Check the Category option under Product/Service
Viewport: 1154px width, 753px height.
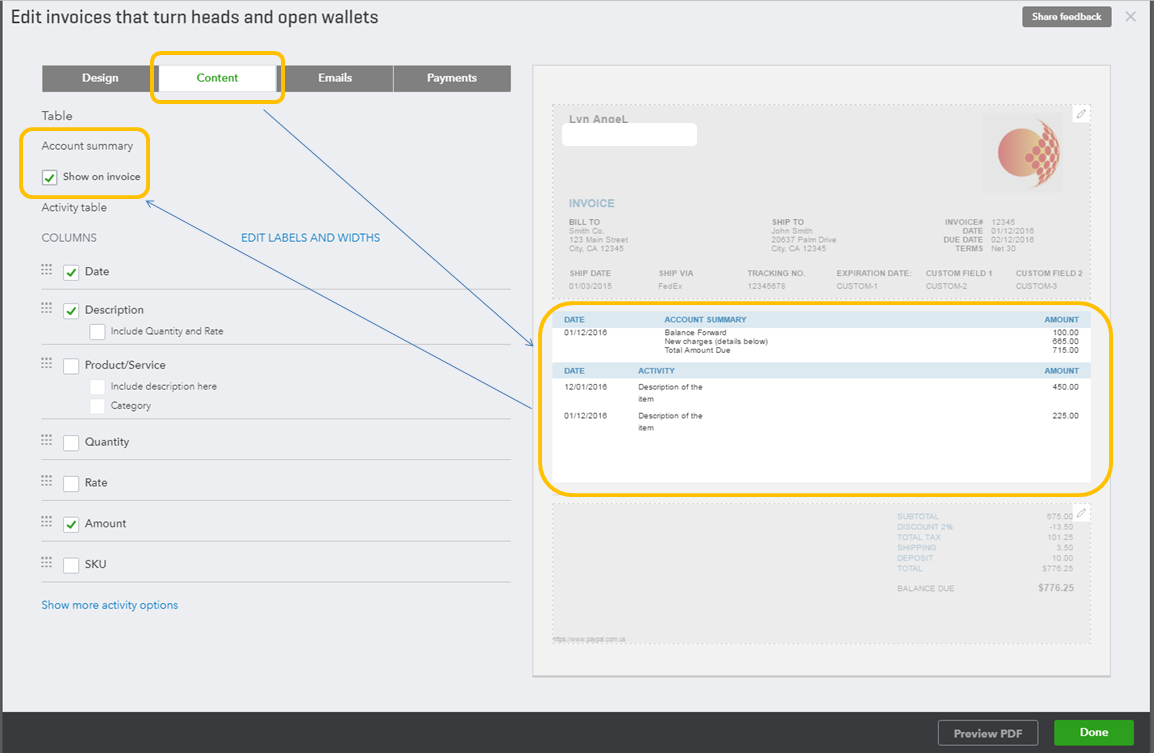pos(96,406)
